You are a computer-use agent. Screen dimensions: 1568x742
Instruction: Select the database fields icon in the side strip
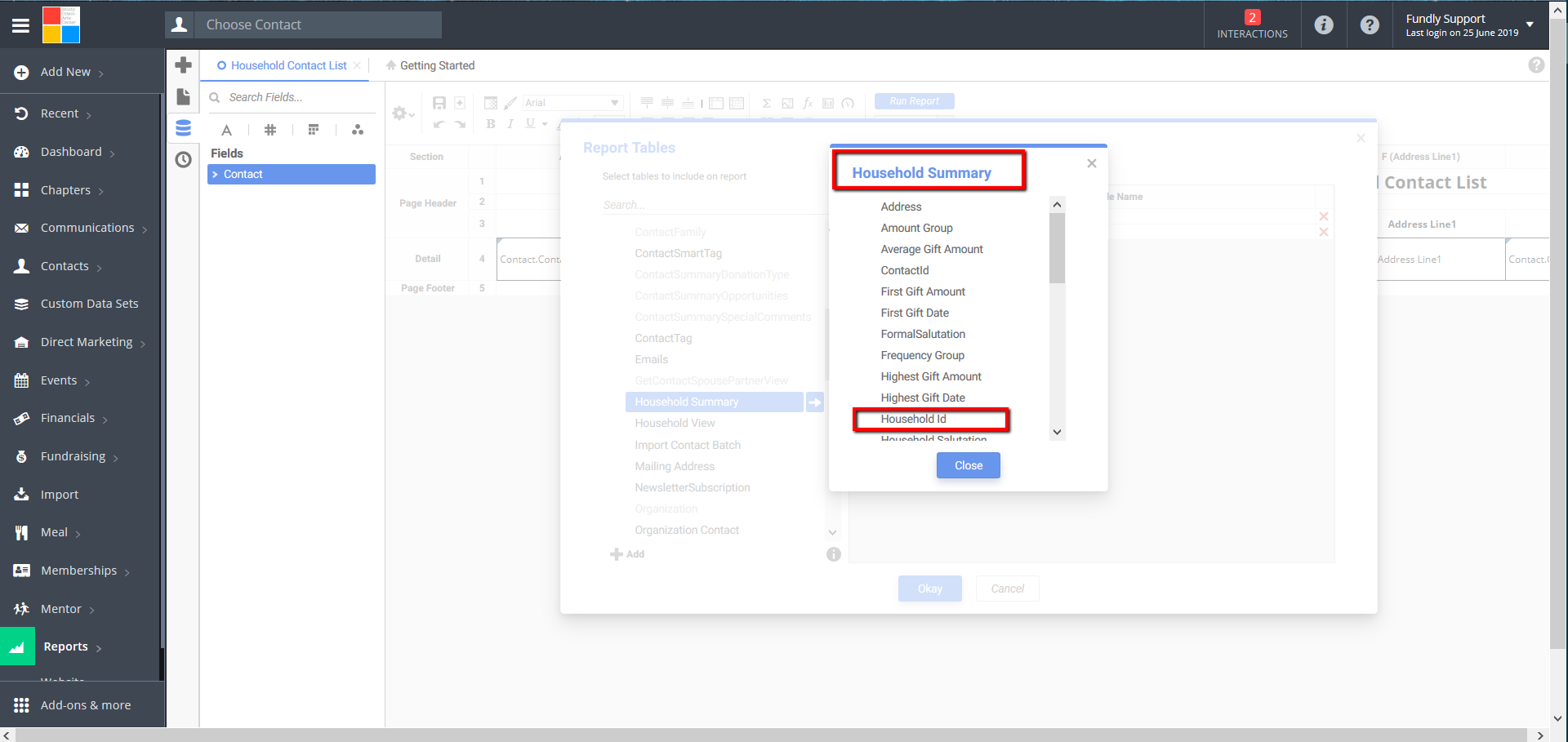pos(184,128)
